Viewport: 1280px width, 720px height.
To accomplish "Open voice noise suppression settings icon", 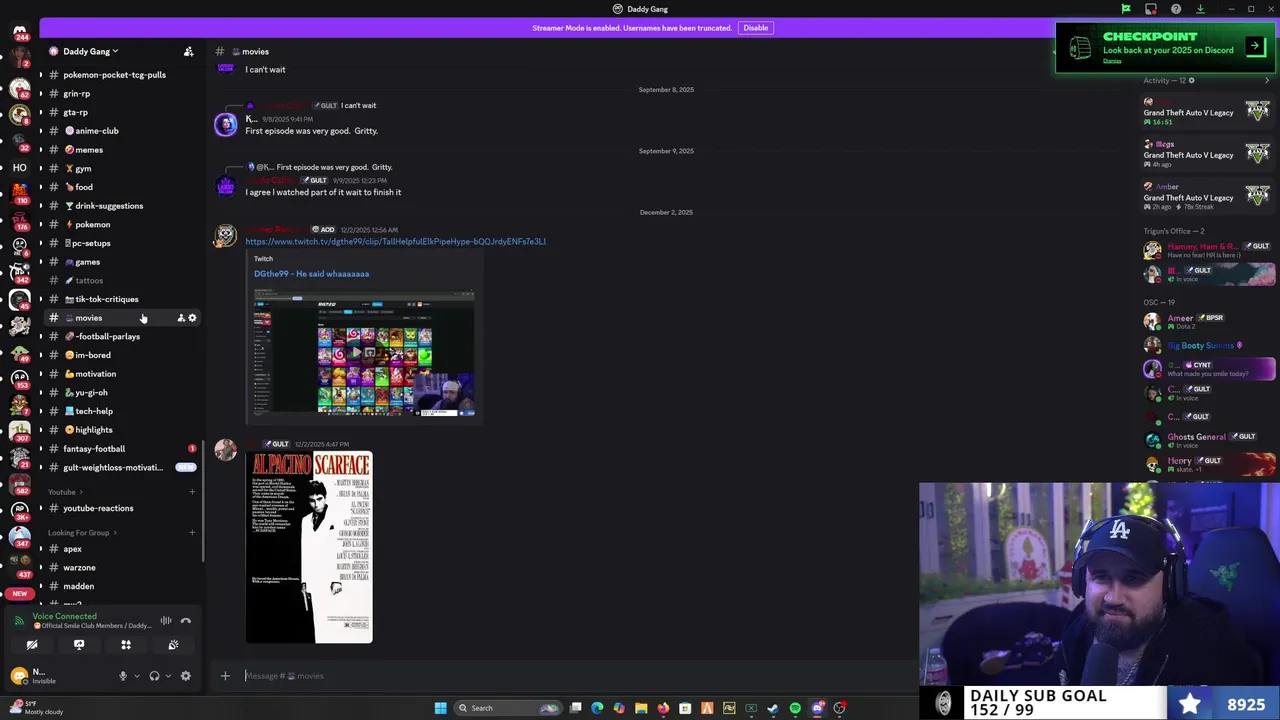I will point(166,620).
